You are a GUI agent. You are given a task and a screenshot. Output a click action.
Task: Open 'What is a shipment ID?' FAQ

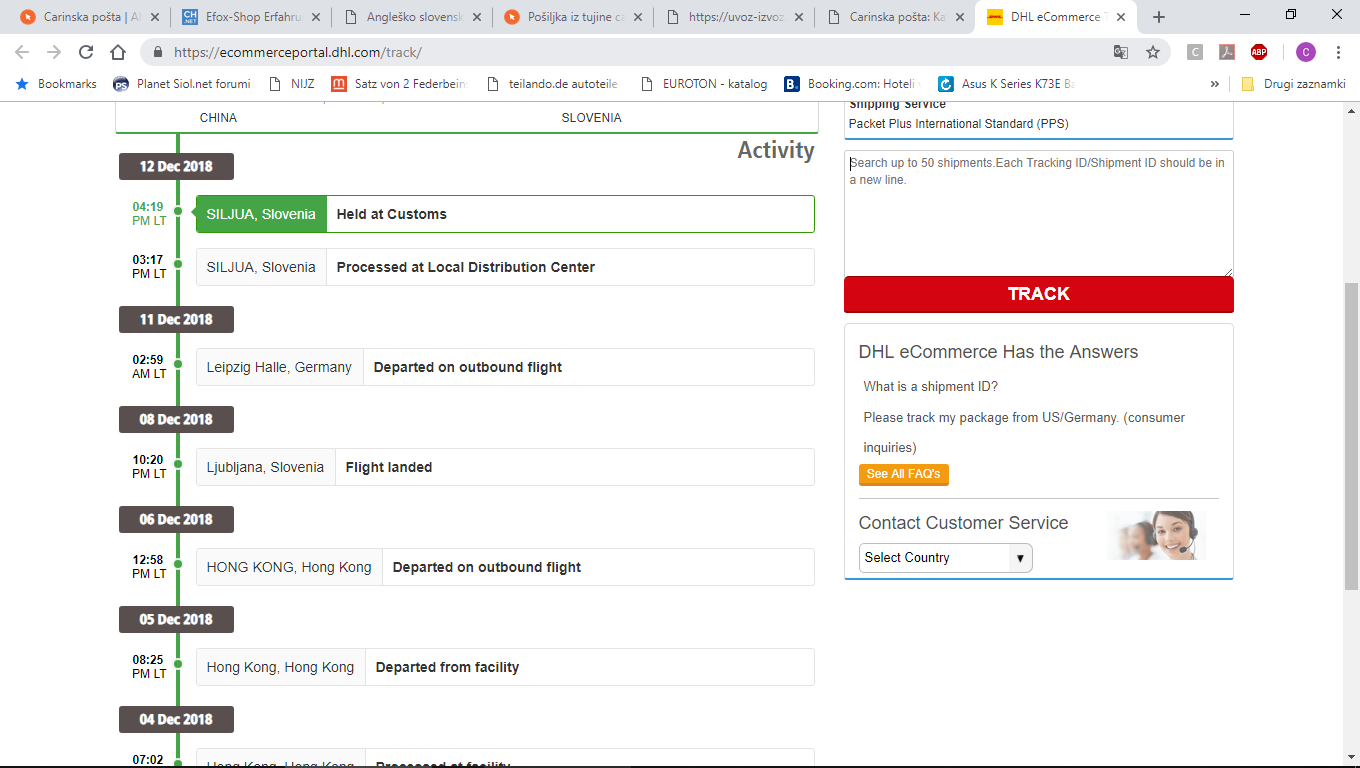click(x=930, y=387)
